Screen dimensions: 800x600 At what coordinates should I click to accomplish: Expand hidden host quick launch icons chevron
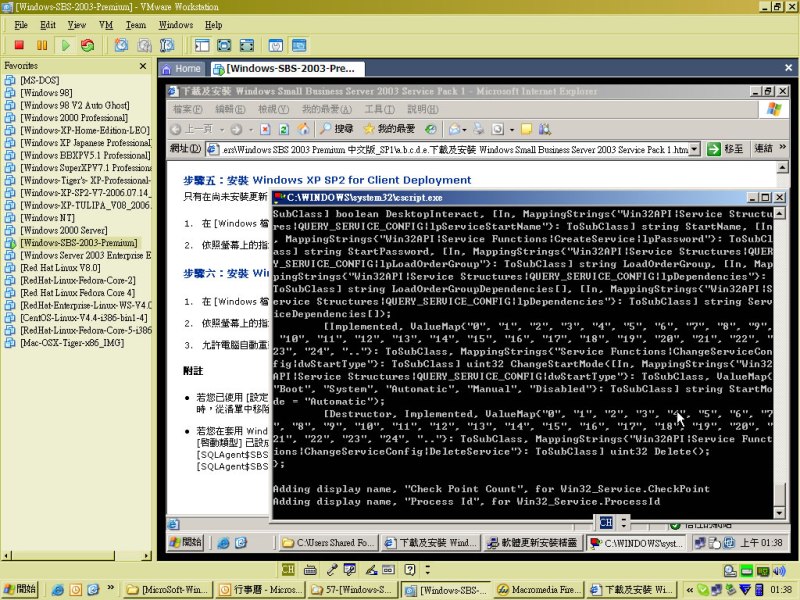coord(110,588)
